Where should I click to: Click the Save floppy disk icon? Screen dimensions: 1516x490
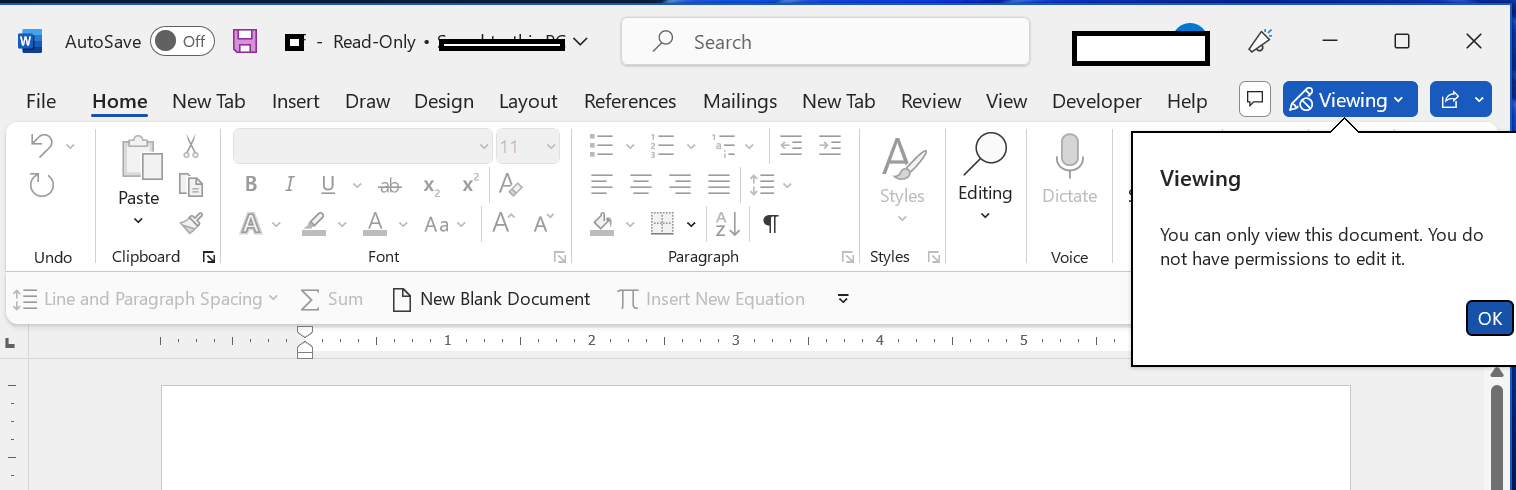245,41
